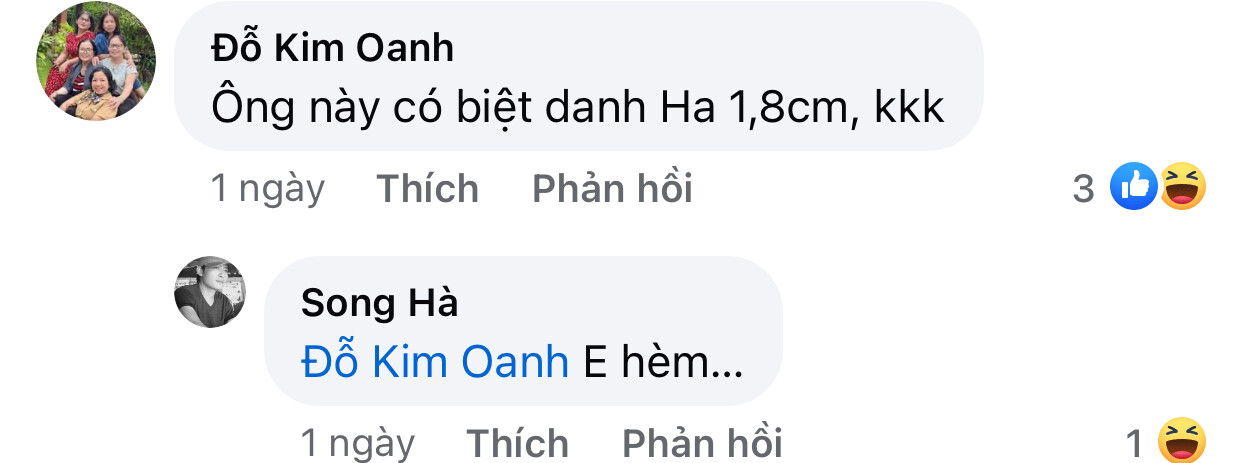Click the Haha emoji on Song Hà's reply

tap(1181, 442)
